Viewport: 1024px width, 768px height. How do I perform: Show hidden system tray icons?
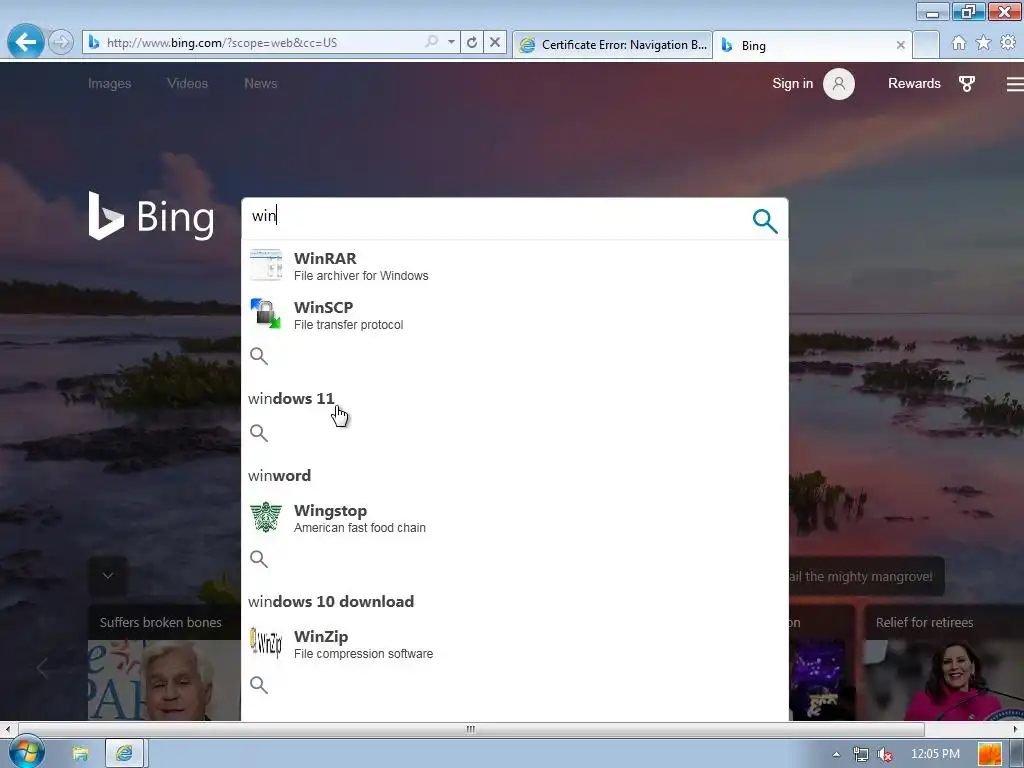pos(837,754)
